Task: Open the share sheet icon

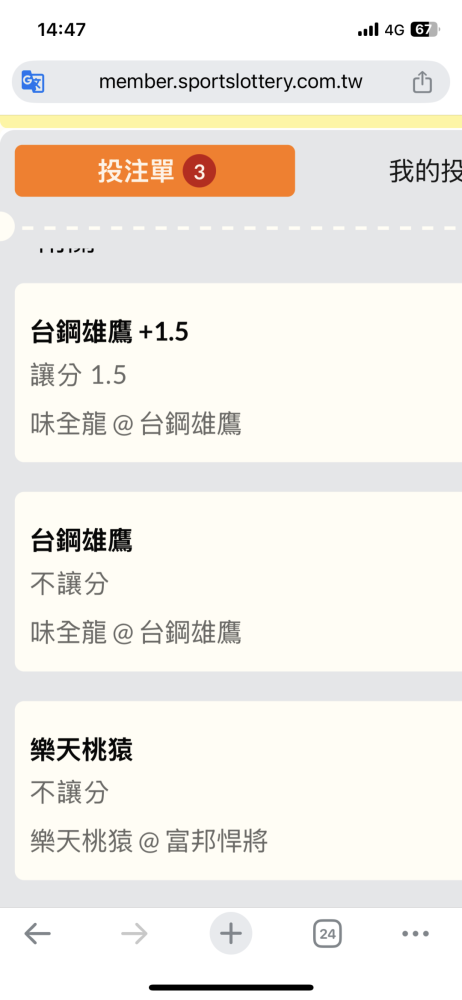Action: point(422,82)
